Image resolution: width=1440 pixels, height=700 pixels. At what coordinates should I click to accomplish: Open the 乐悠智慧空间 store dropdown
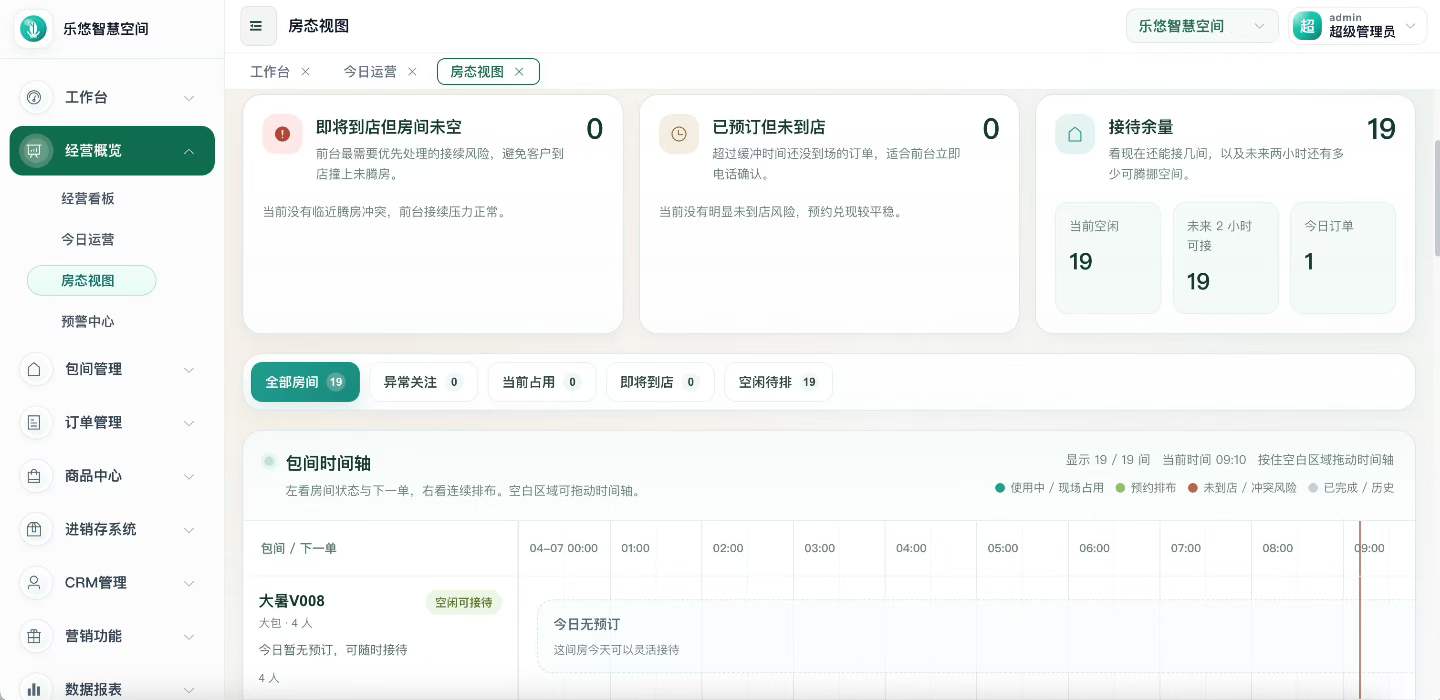(1201, 26)
